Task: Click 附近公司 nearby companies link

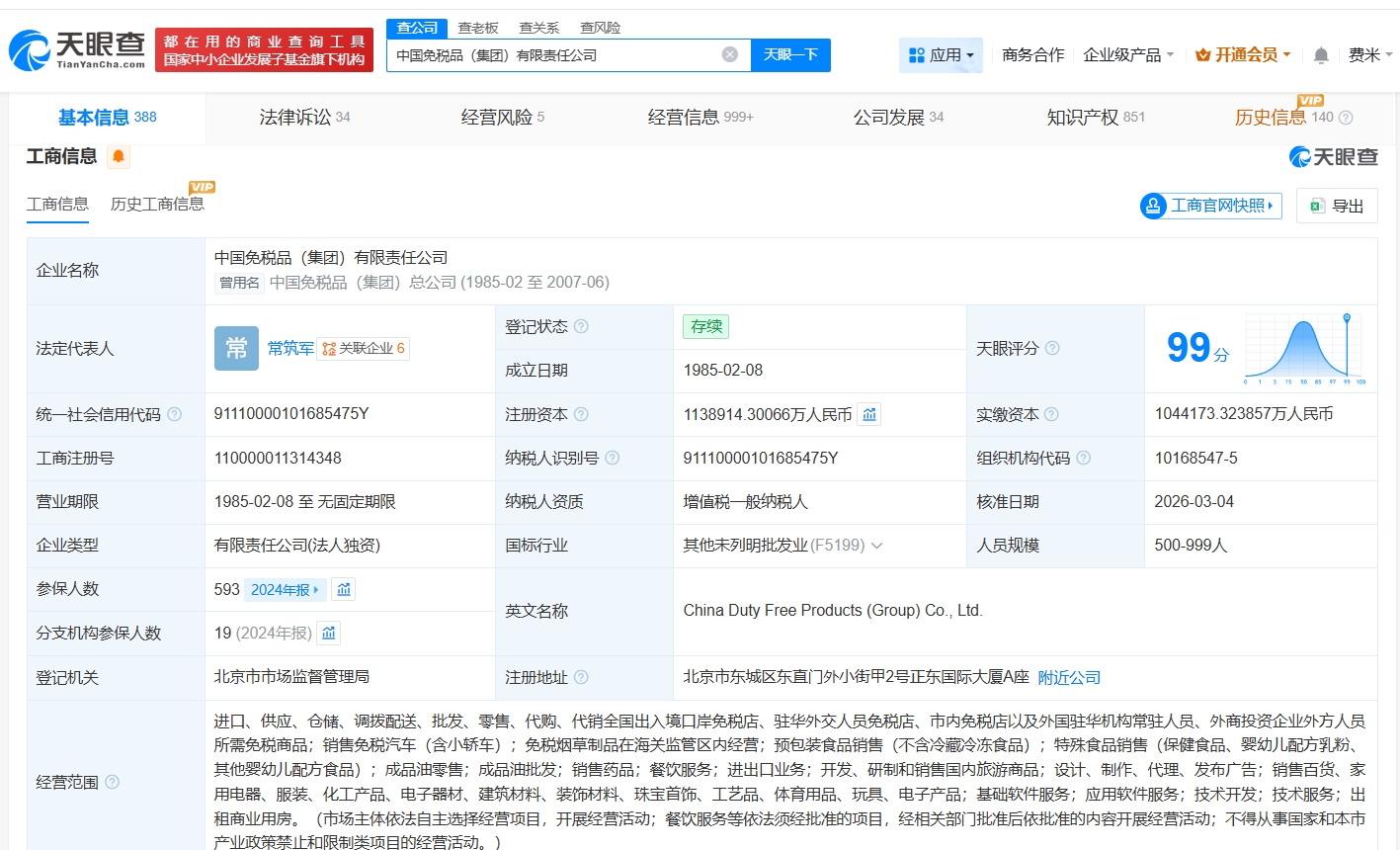Action: click(x=1069, y=677)
